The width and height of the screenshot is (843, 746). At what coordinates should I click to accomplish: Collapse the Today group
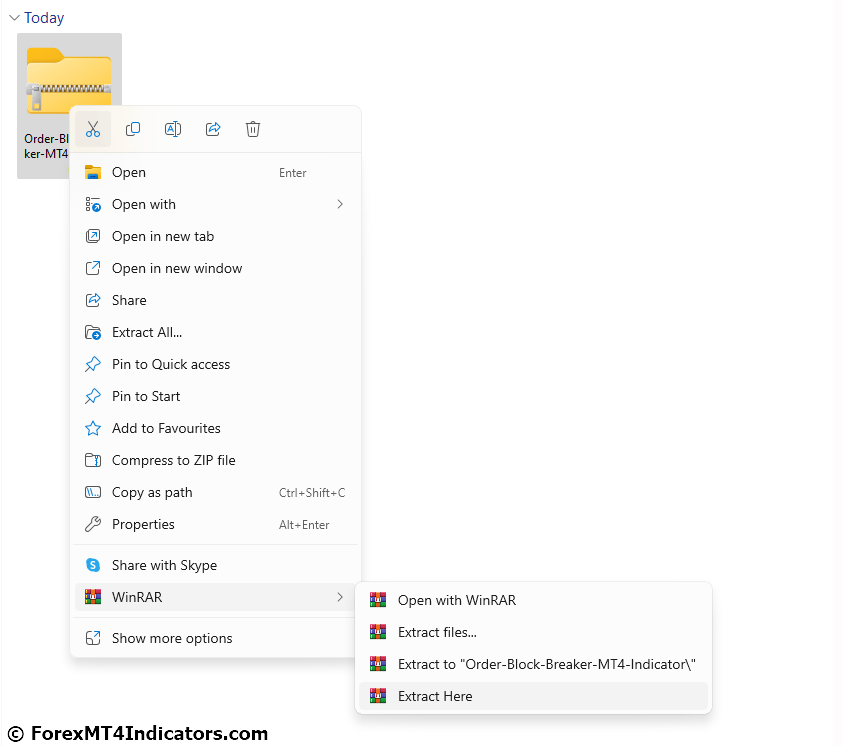coord(14,17)
